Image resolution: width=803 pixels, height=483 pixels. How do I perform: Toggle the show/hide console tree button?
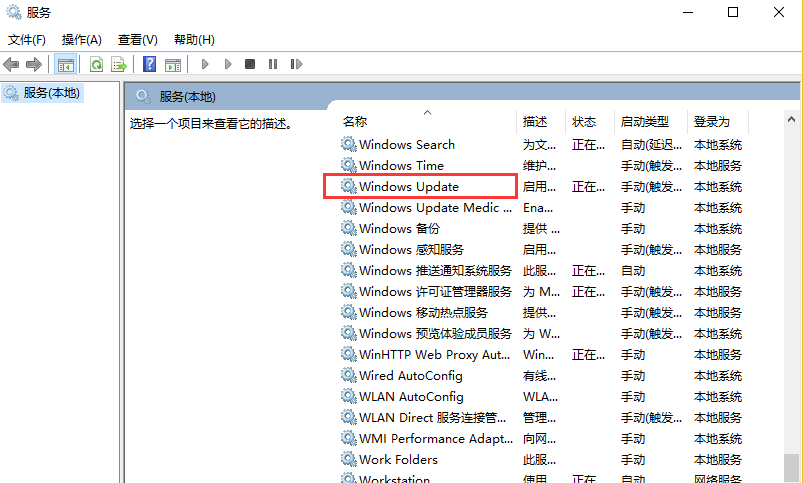click(65, 64)
